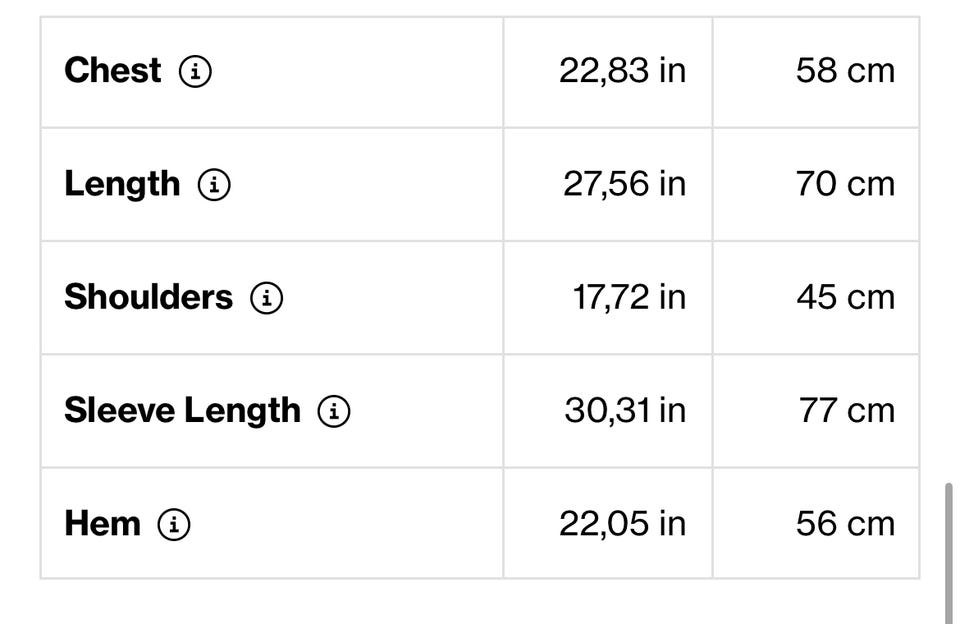Screen dimensions: 960x624
Task: Click the Chest row label
Action: [113, 70]
